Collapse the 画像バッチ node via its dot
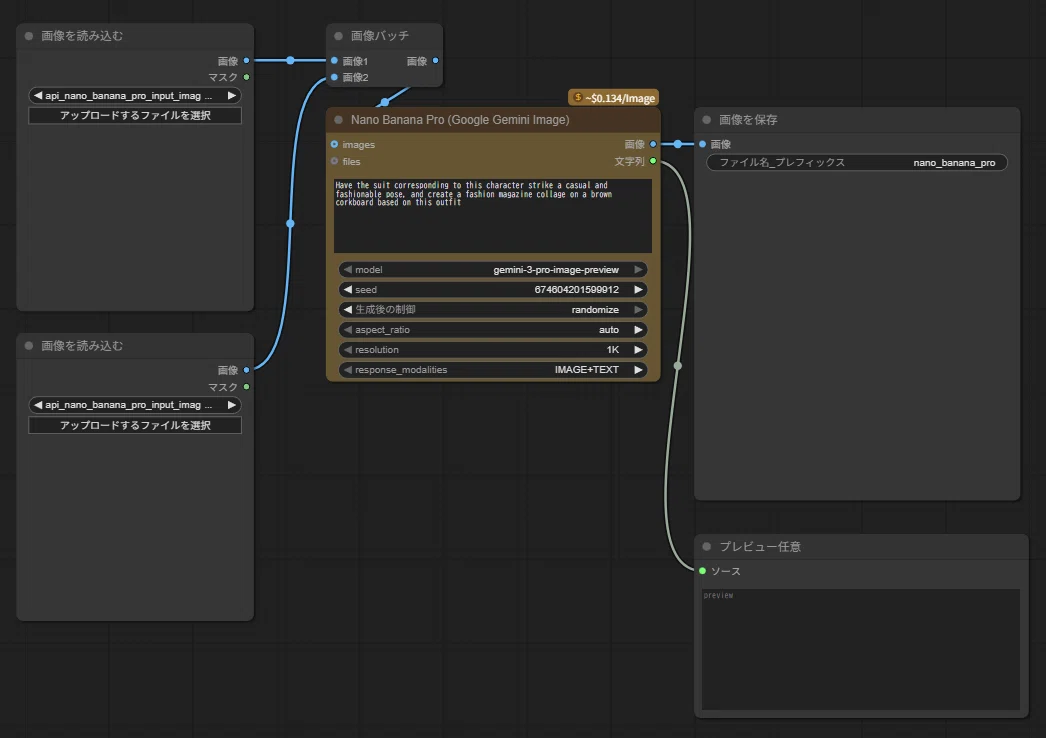The width and height of the screenshot is (1046, 738). (x=338, y=36)
